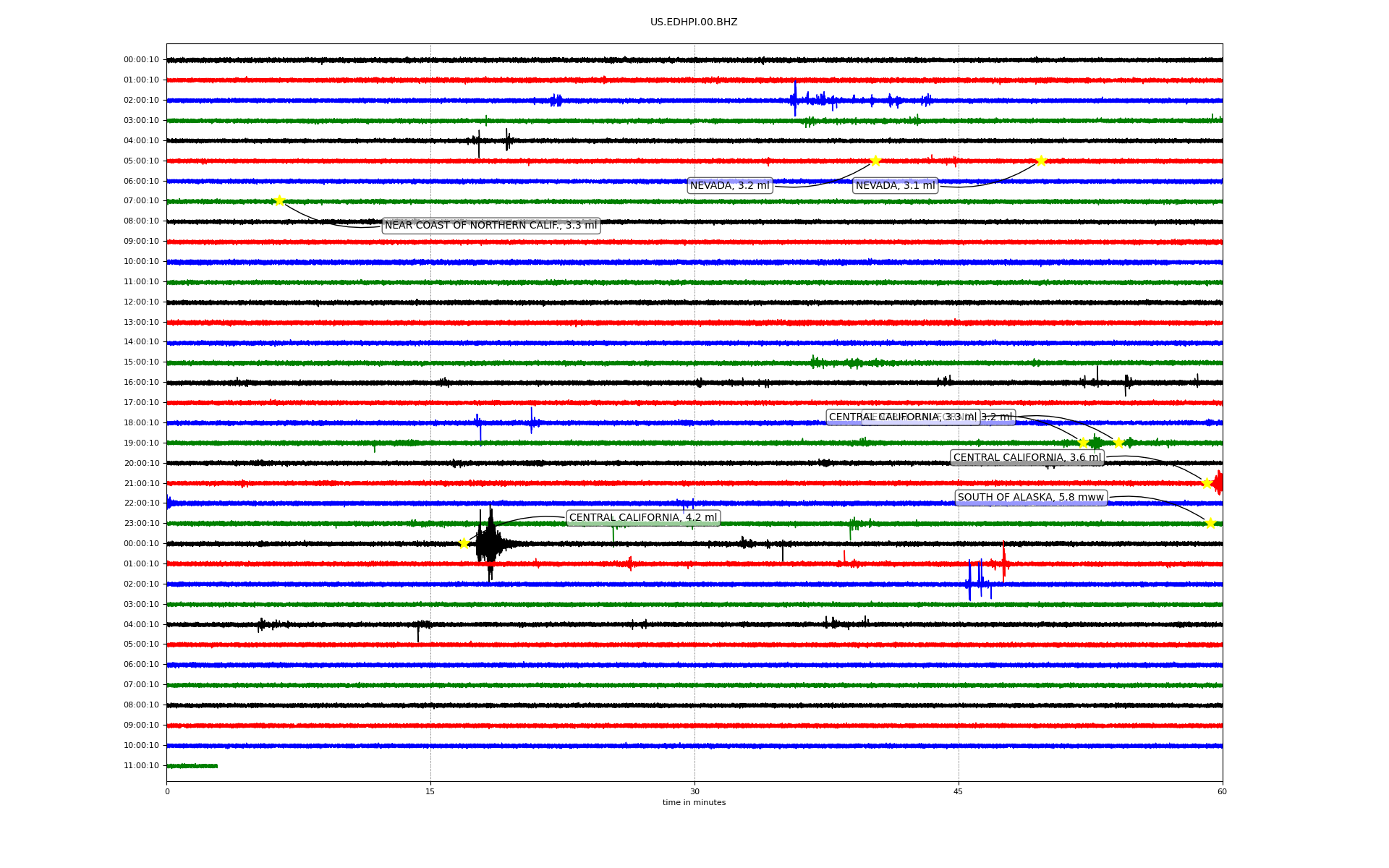Image resolution: width=1389 pixels, height=868 pixels.
Task: Click the CENTRAL CALIFORNIA, 4.2 ml label
Action: pyautogui.click(x=642, y=517)
